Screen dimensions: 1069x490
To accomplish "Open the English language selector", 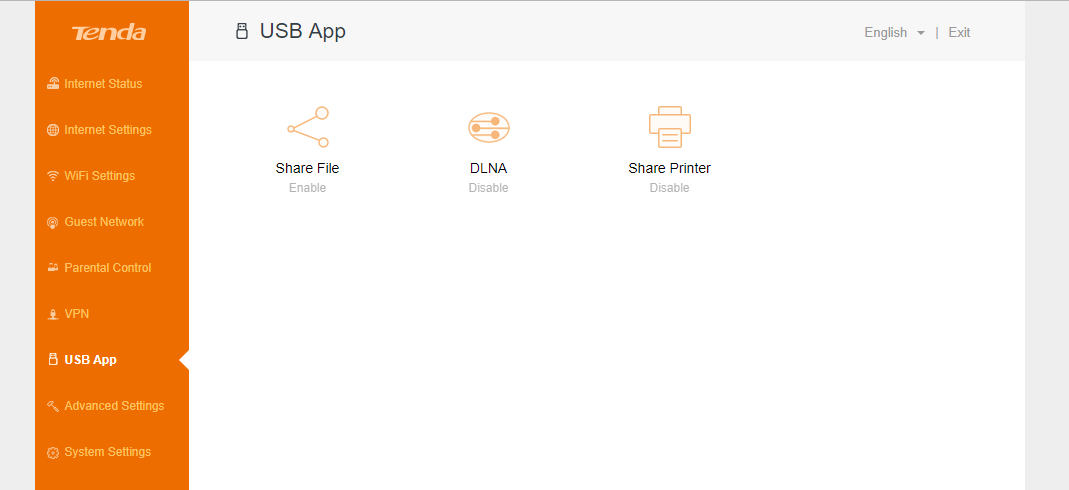I will [x=886, y=33].
